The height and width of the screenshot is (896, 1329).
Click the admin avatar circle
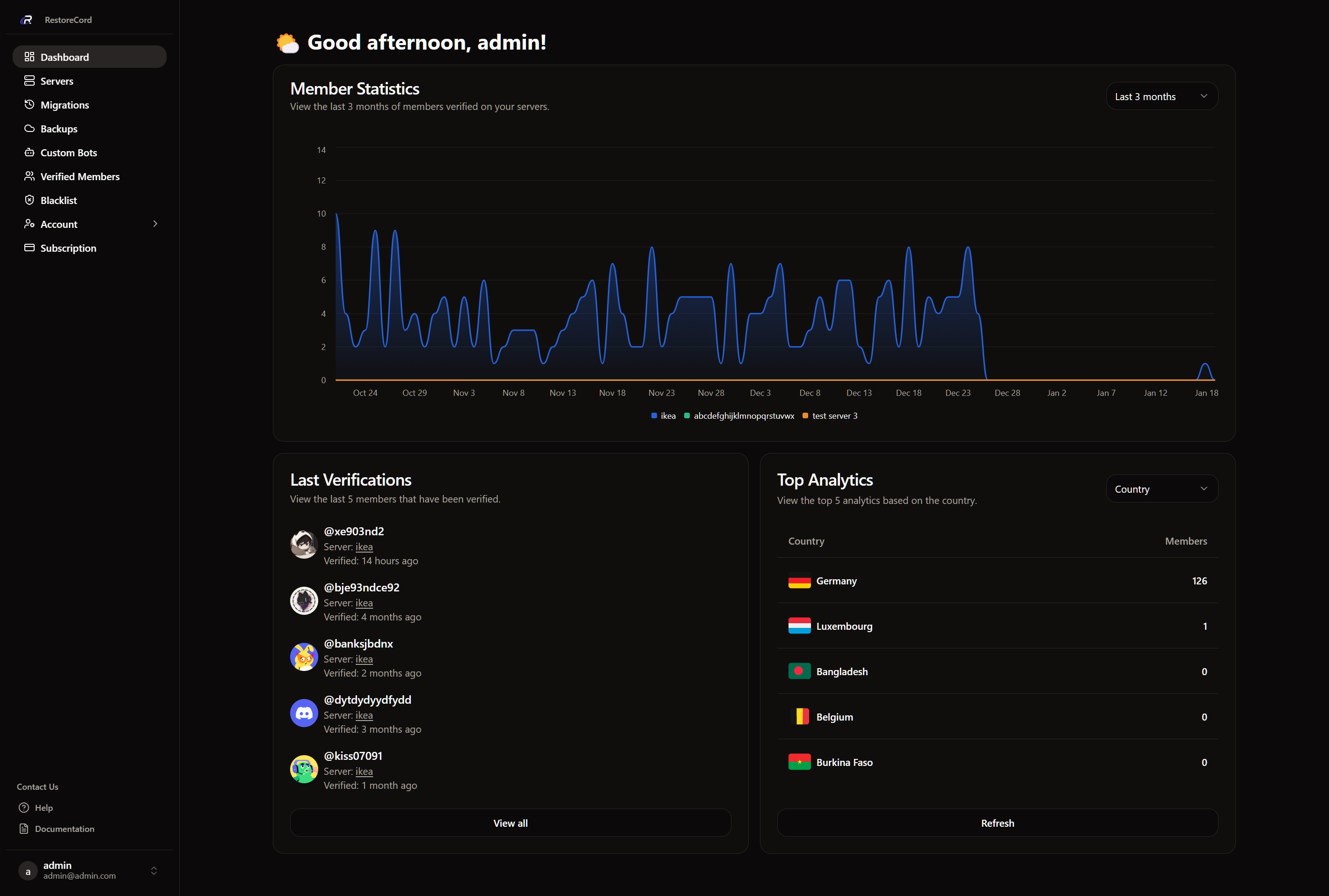(x=28, y=871)
